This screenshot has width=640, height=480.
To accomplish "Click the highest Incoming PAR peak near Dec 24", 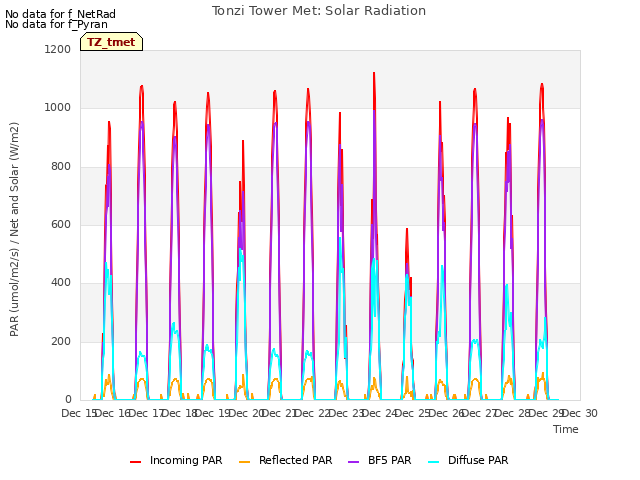I will (374, 73).
